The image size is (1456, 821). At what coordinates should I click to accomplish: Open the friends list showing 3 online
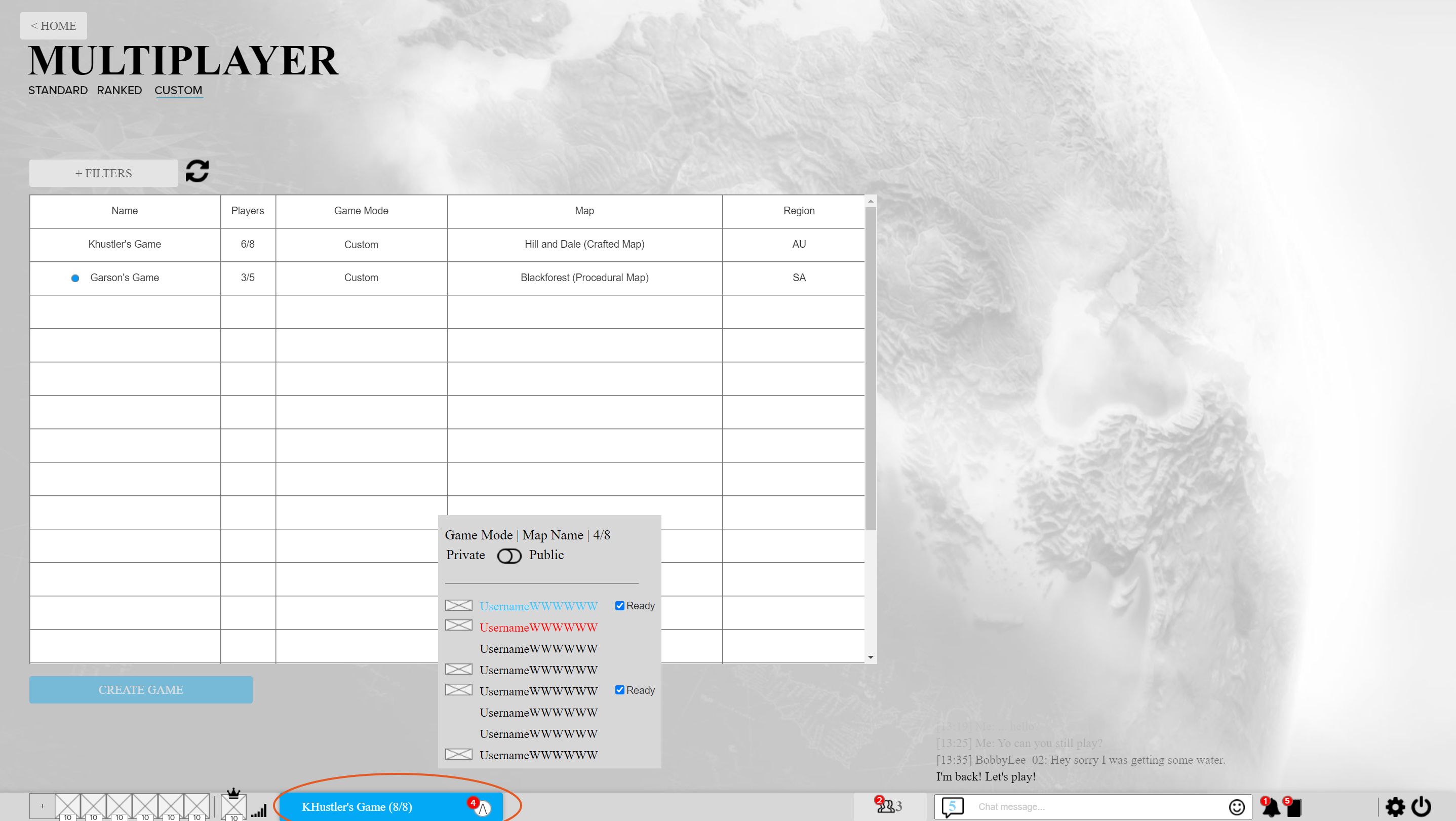[889, 807]
